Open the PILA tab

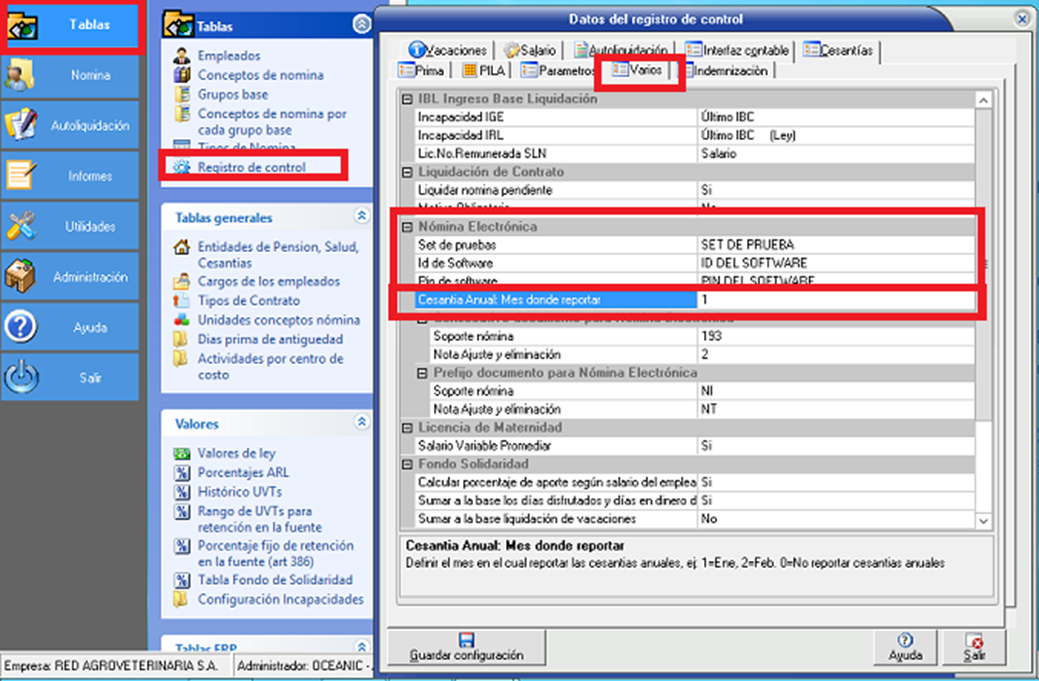pyautogui.click(x=484, y=71)
